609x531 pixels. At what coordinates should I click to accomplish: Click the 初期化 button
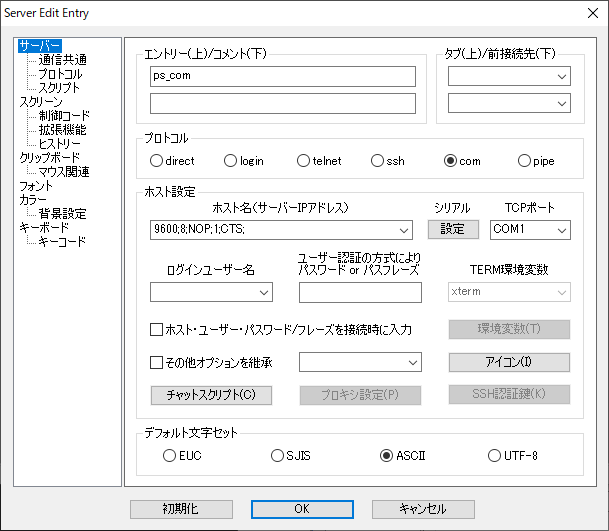(181, 509)
